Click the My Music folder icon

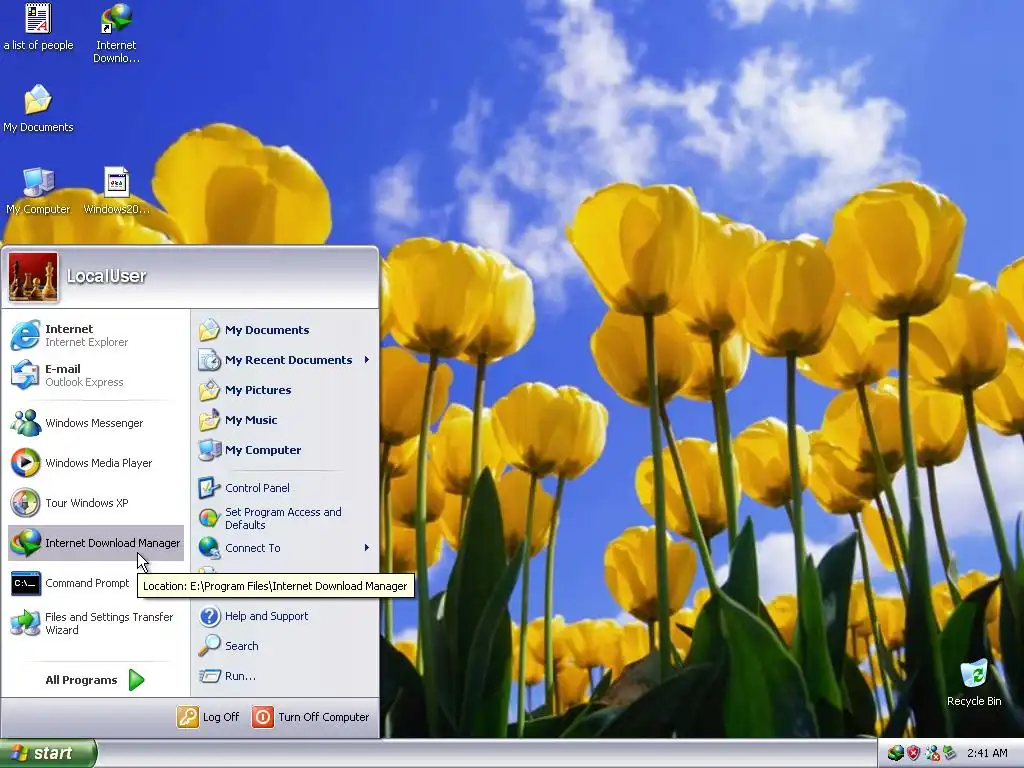(209, 420)
